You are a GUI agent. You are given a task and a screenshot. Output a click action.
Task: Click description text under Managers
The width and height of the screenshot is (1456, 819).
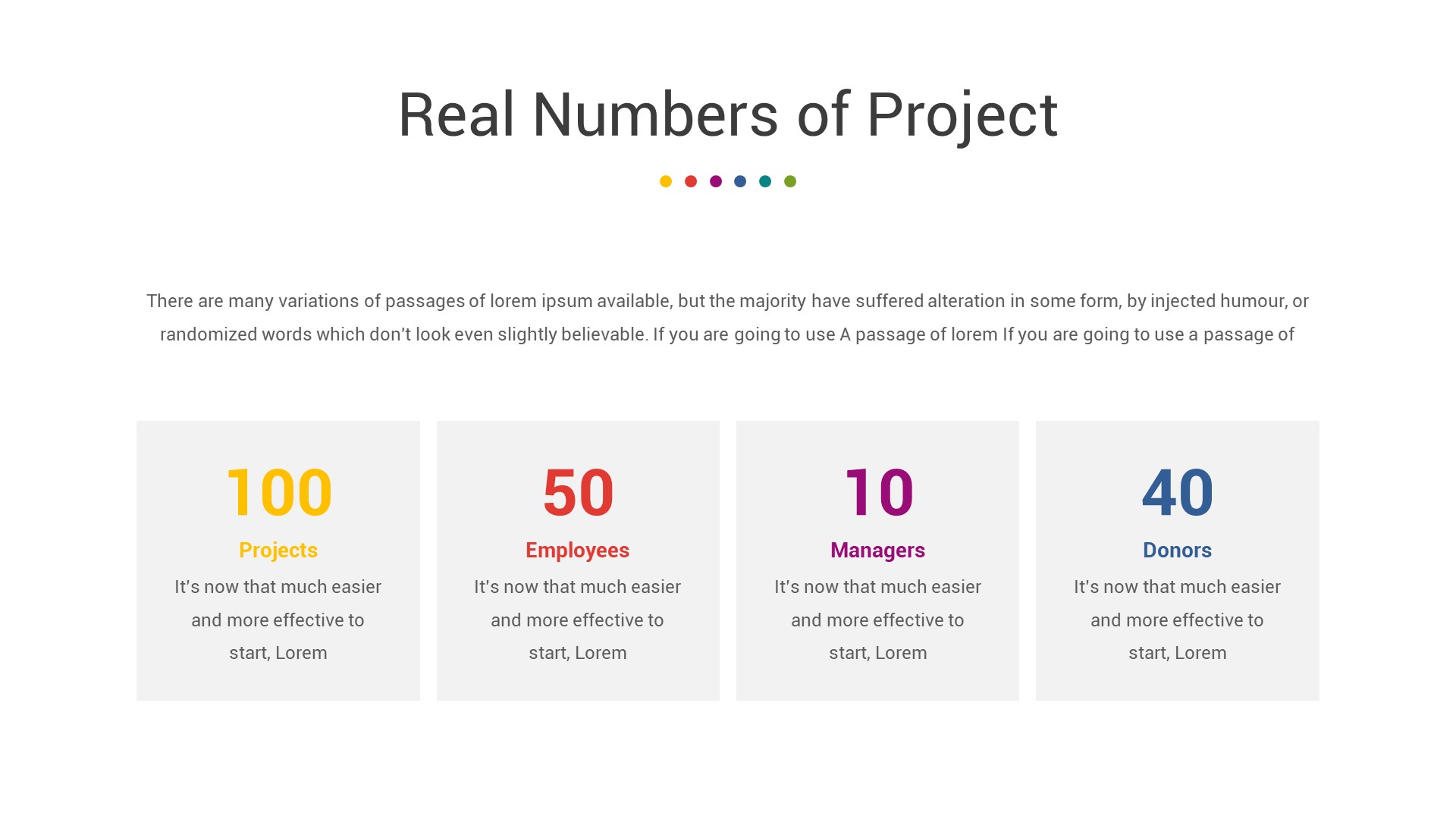(x=877, y=620)
